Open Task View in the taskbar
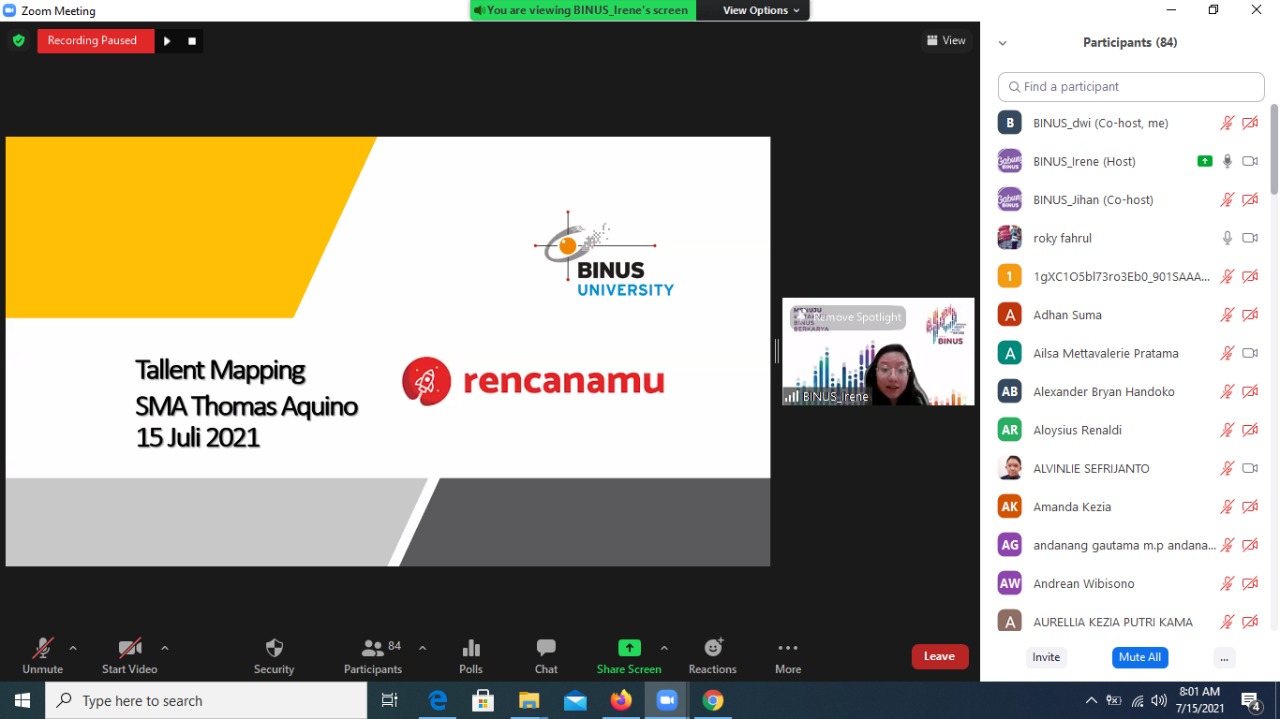This screenshot has width=1280, height=719. [390, 700]
